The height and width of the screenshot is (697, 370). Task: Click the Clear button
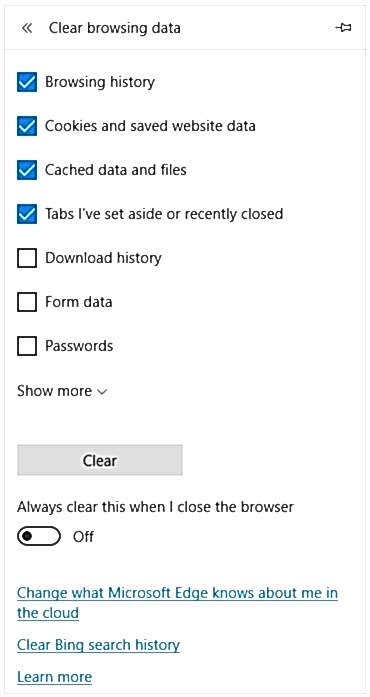[100, 460]
